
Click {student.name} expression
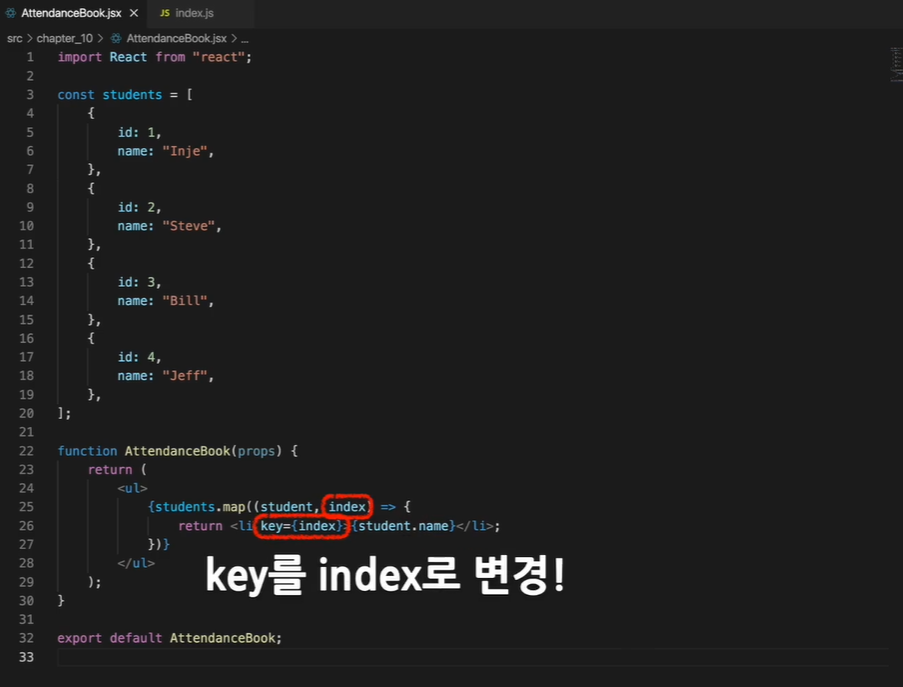(x=404, y=526)
